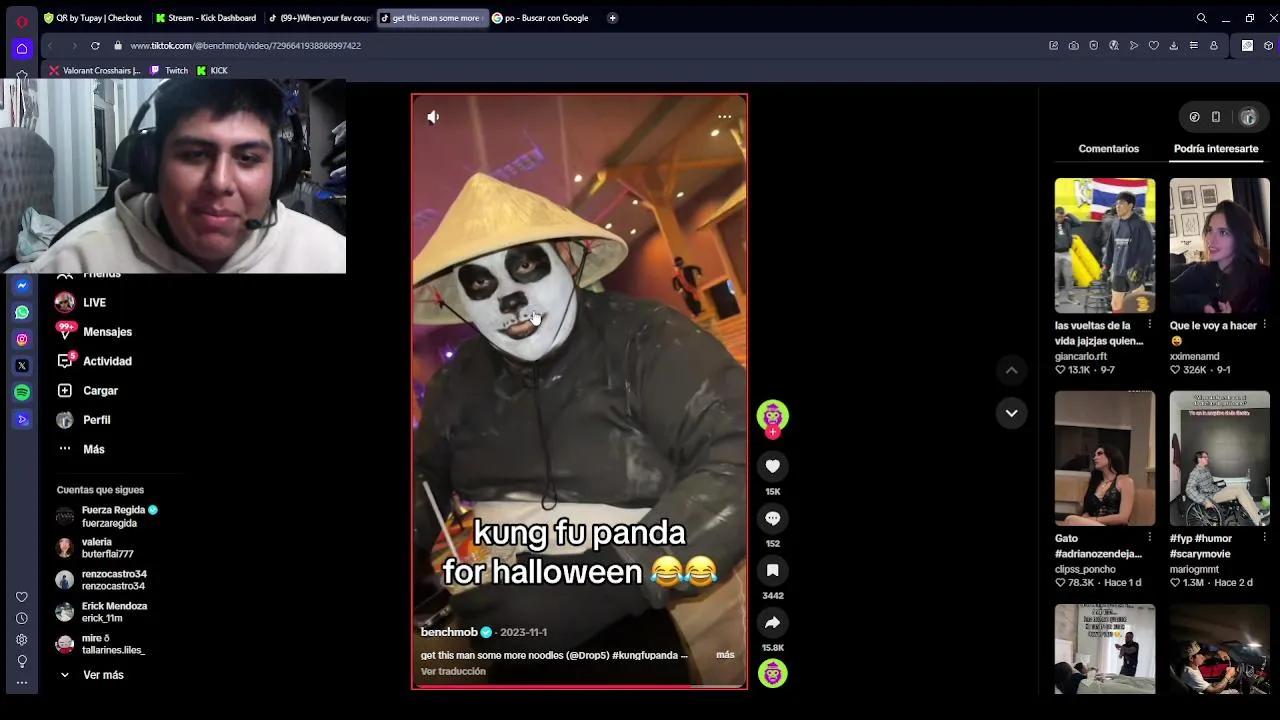Open Opera easy setup sliders icon
Viewport: 1280px width, 720px height.
tap(1193, 46)
